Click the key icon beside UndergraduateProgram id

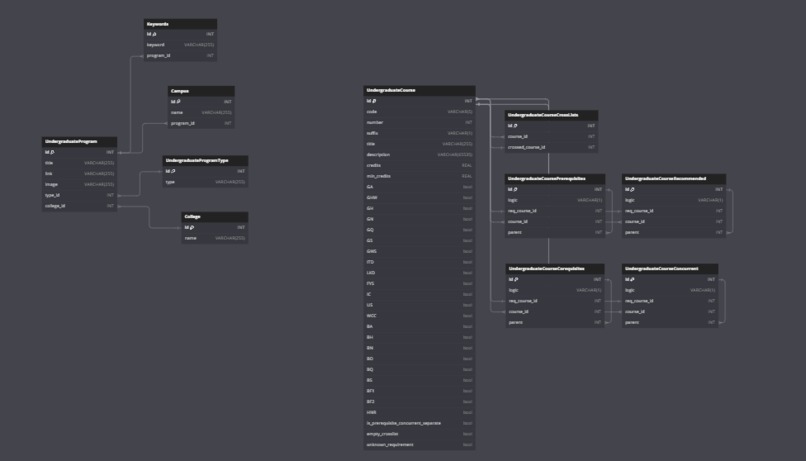click(x=52, y=152)
